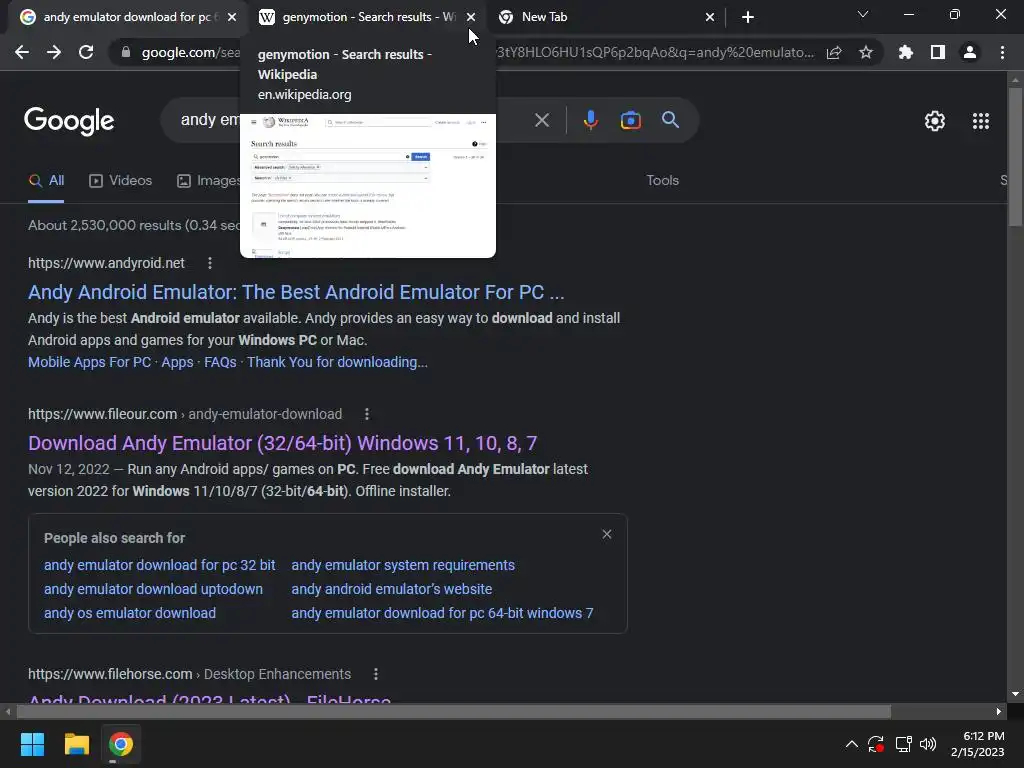Click the scroll right arrow at bottom
The image size is (1024, 768).
(999, 712)
